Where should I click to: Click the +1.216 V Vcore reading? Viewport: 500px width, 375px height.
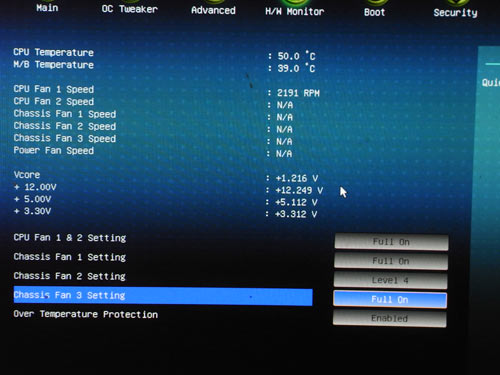[297, 178]
